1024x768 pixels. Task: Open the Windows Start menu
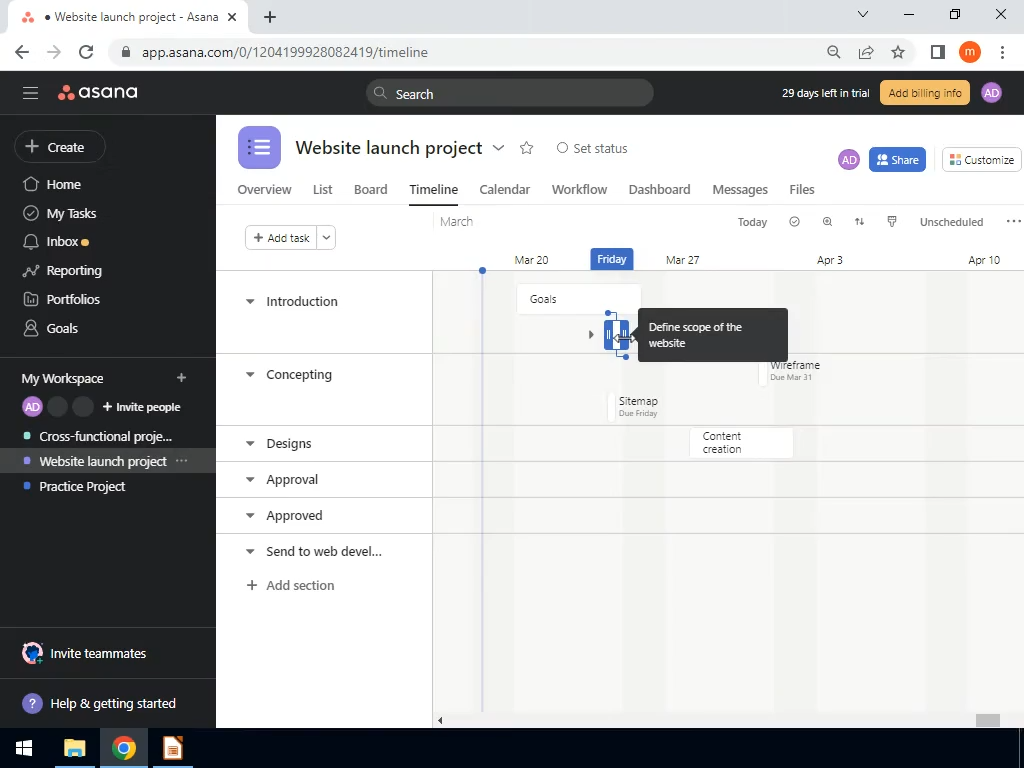24,748
